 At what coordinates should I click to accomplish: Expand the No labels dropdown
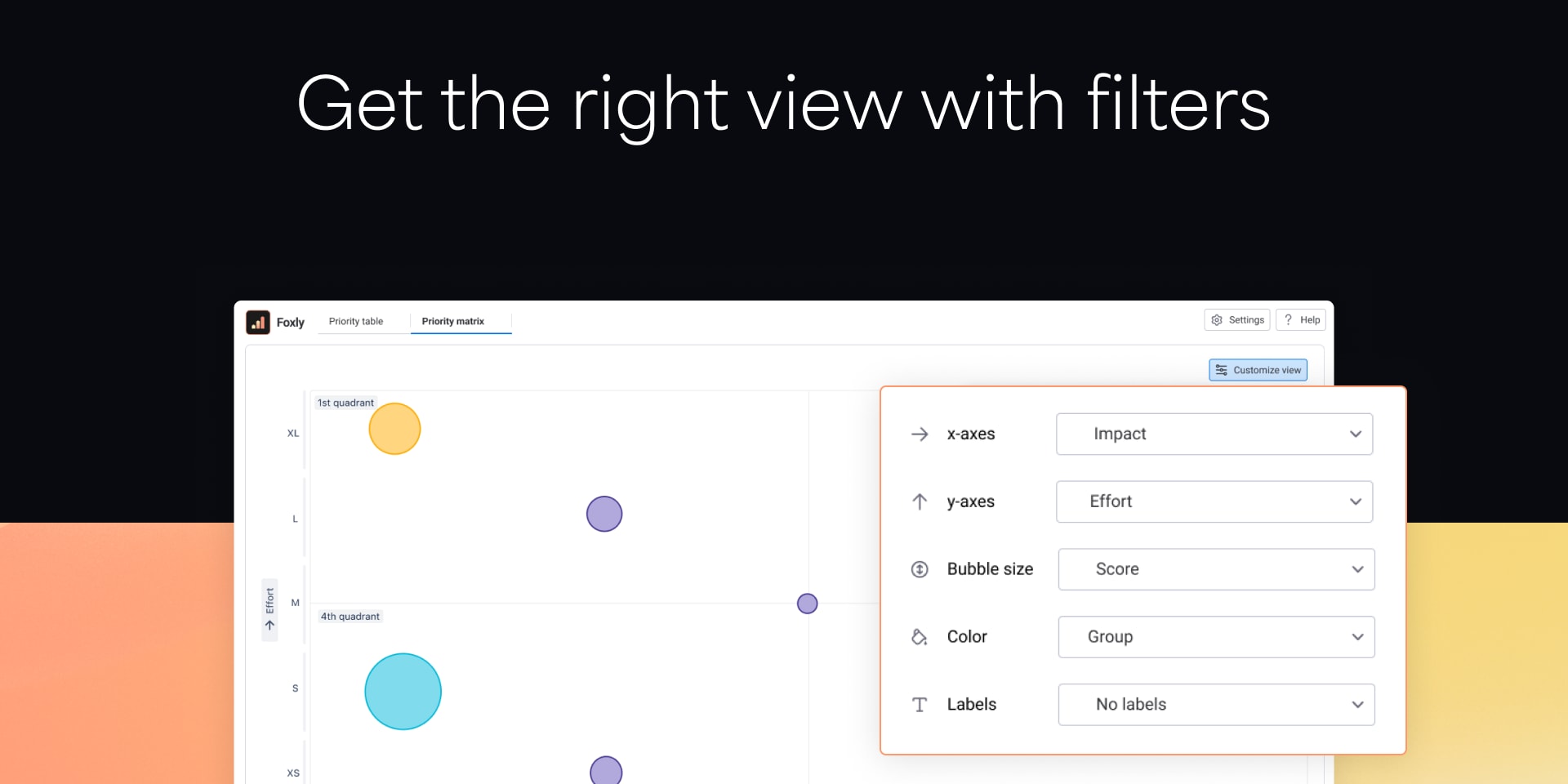[x=1216, y=705]
